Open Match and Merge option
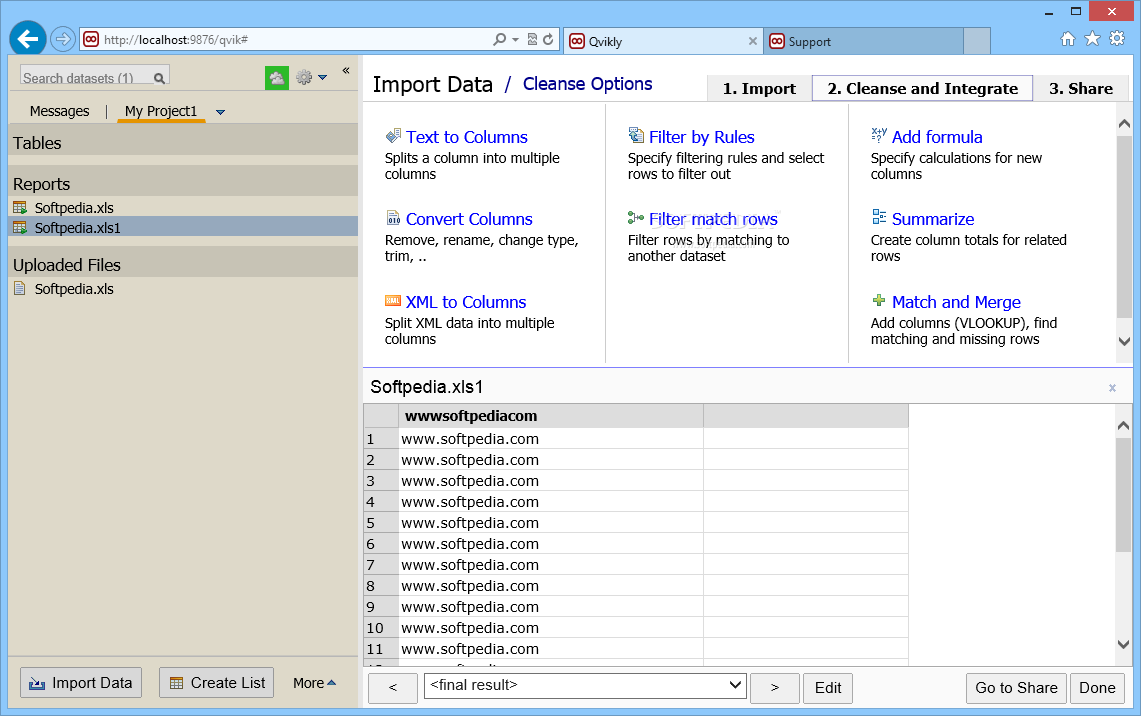 956,302
